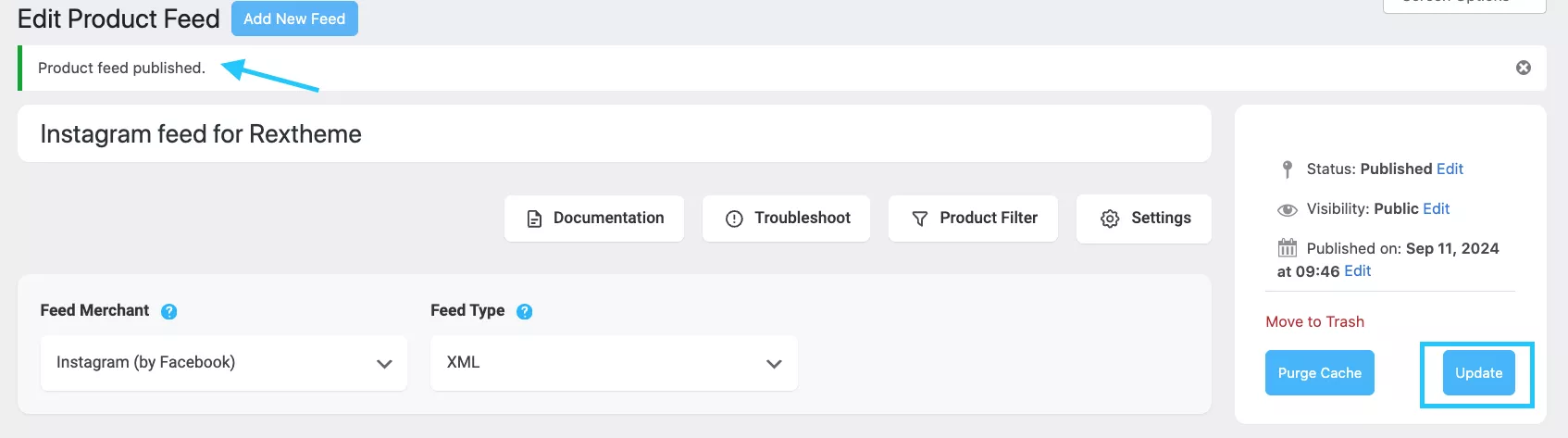This screenshot has height=438, width=1568.
Task: Click 'Product feed published.' message text
Action: pos(121,68)
